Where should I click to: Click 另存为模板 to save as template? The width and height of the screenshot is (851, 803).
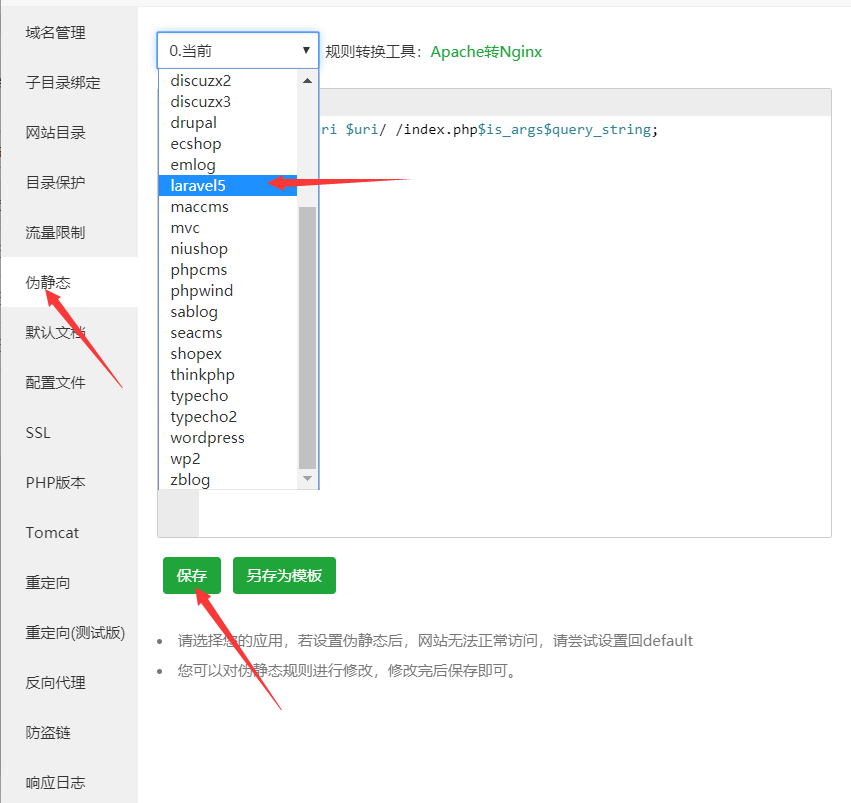(284, 576)
